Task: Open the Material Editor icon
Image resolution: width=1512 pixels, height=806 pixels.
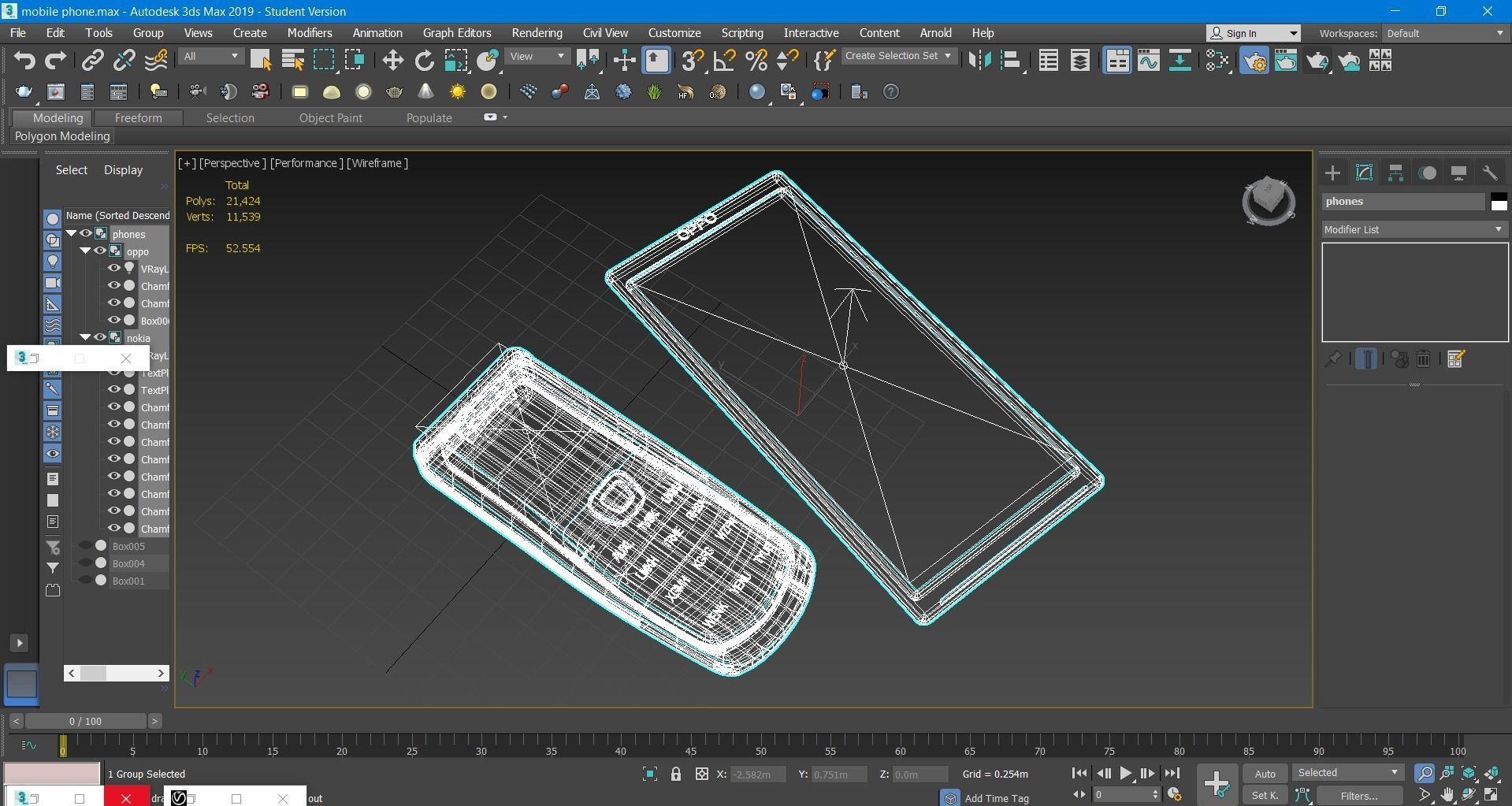Action: tap(1217, 61)
